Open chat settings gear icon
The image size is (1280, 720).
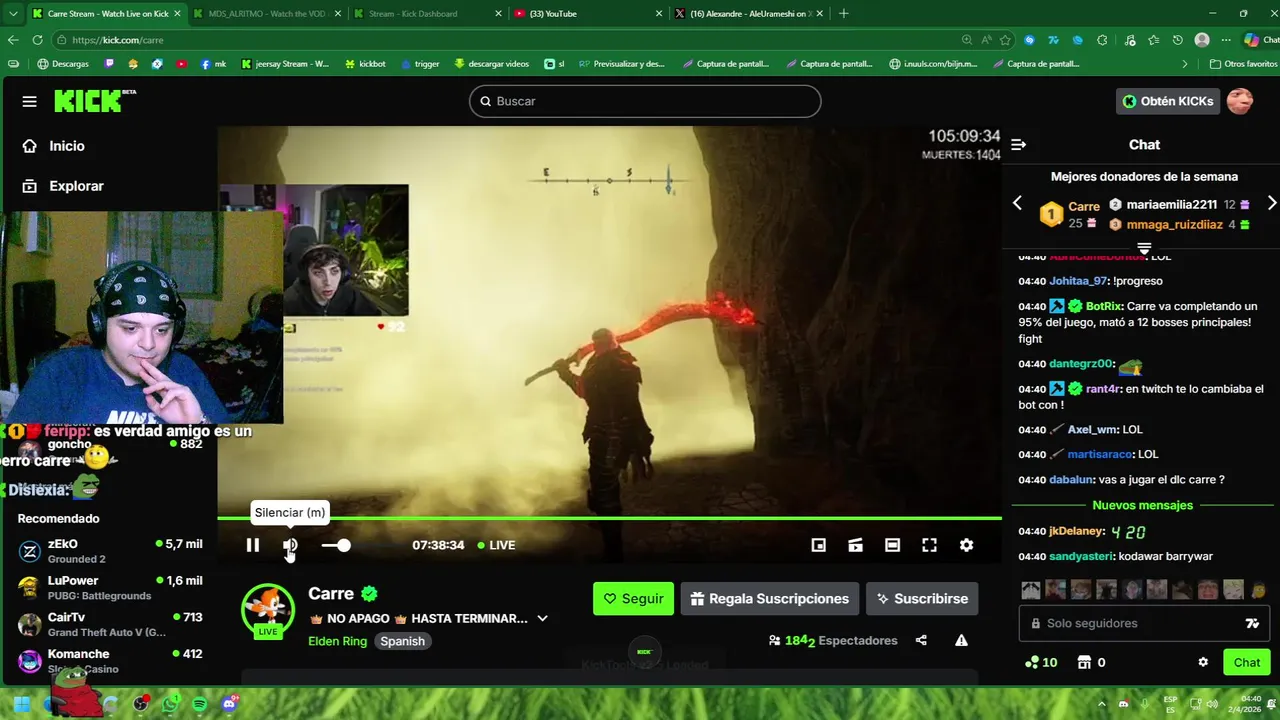point(1203,662)
